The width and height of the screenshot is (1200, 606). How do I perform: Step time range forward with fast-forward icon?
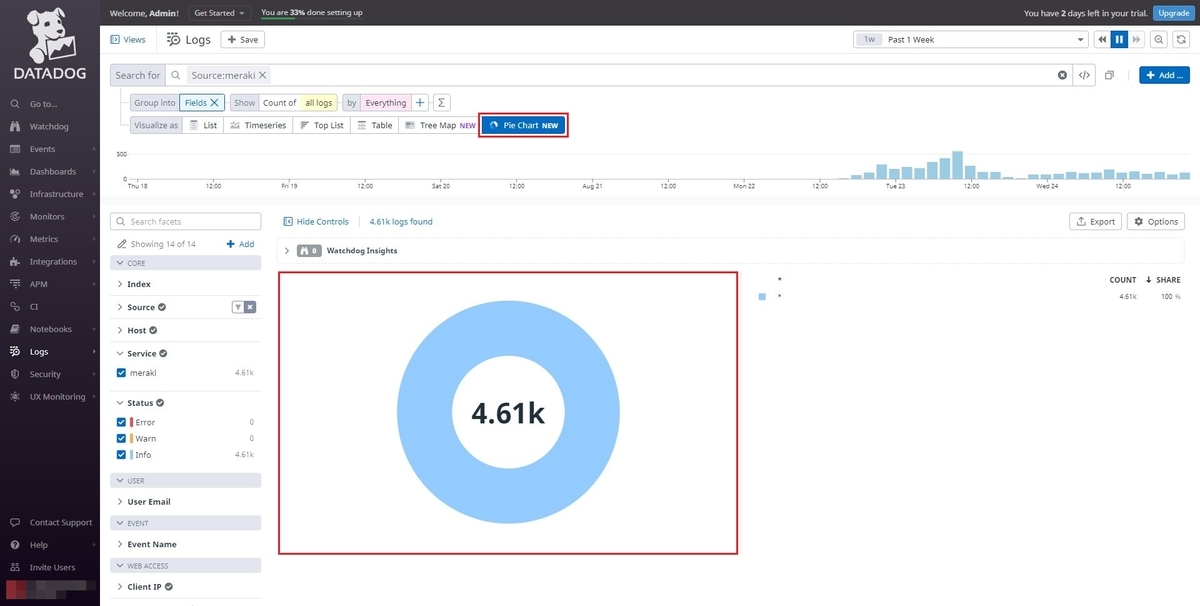pyautogui.click(x=1137, y=40)
